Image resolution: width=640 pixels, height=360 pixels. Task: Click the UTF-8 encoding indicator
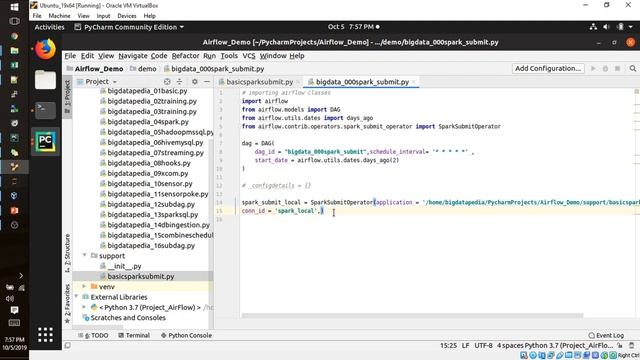(483, 345)
